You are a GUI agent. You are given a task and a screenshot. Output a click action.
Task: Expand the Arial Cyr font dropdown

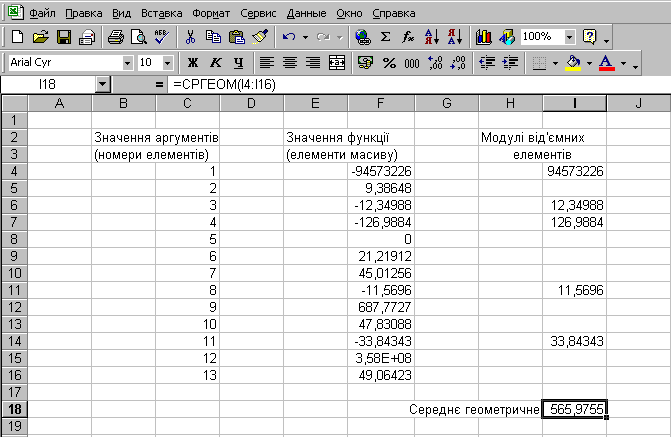[x=128, y=63]
